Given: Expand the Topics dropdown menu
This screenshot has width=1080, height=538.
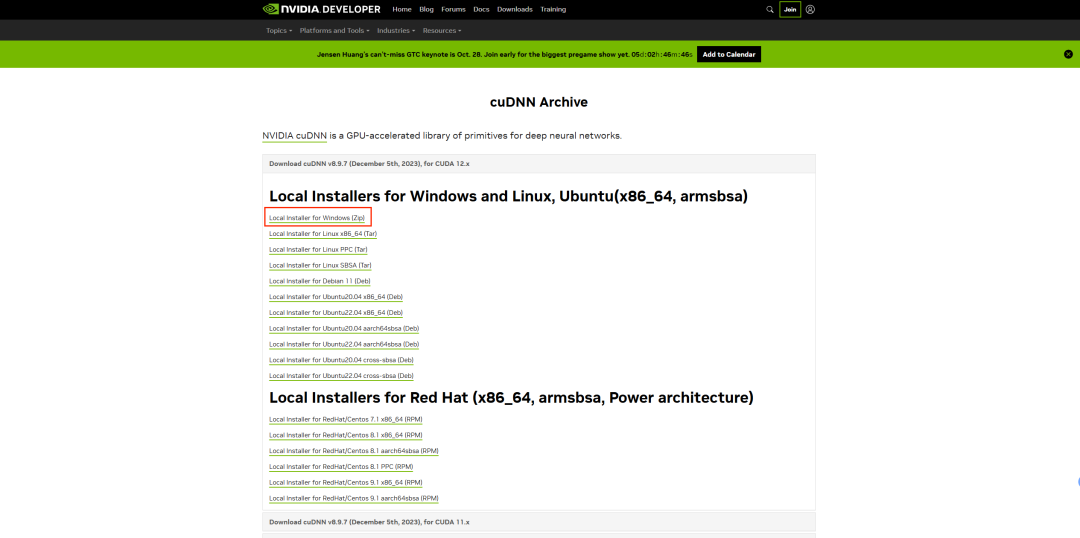Looking at the screenshot, I should tap(279, 30).
